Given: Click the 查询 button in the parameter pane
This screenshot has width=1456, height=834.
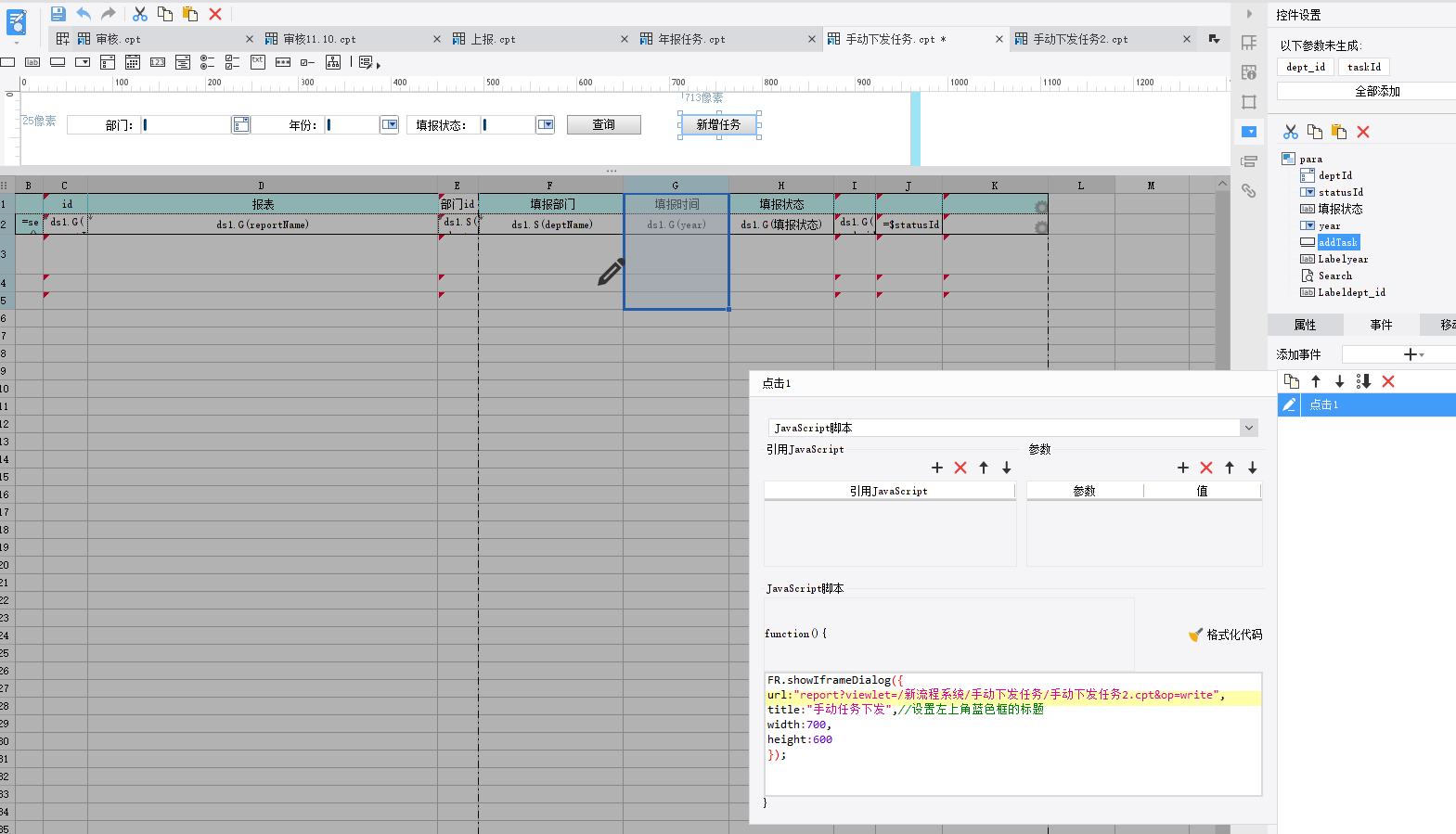Looking at the screenshot, I should click(x=604, y=124).
